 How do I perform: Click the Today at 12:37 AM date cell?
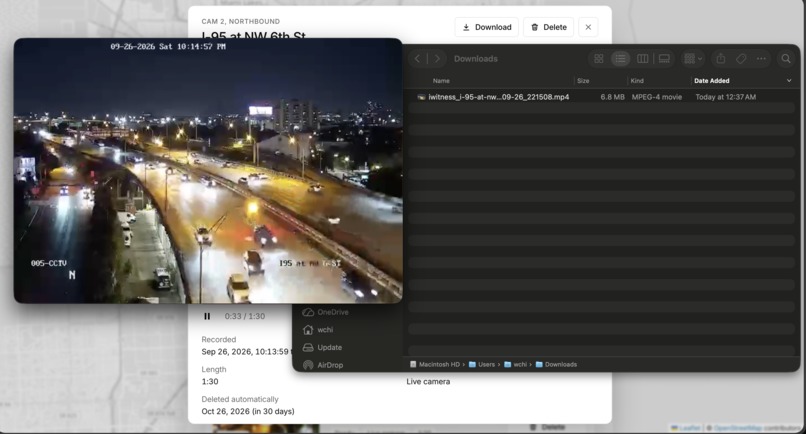pyautogui.click(x=725, y=97)
